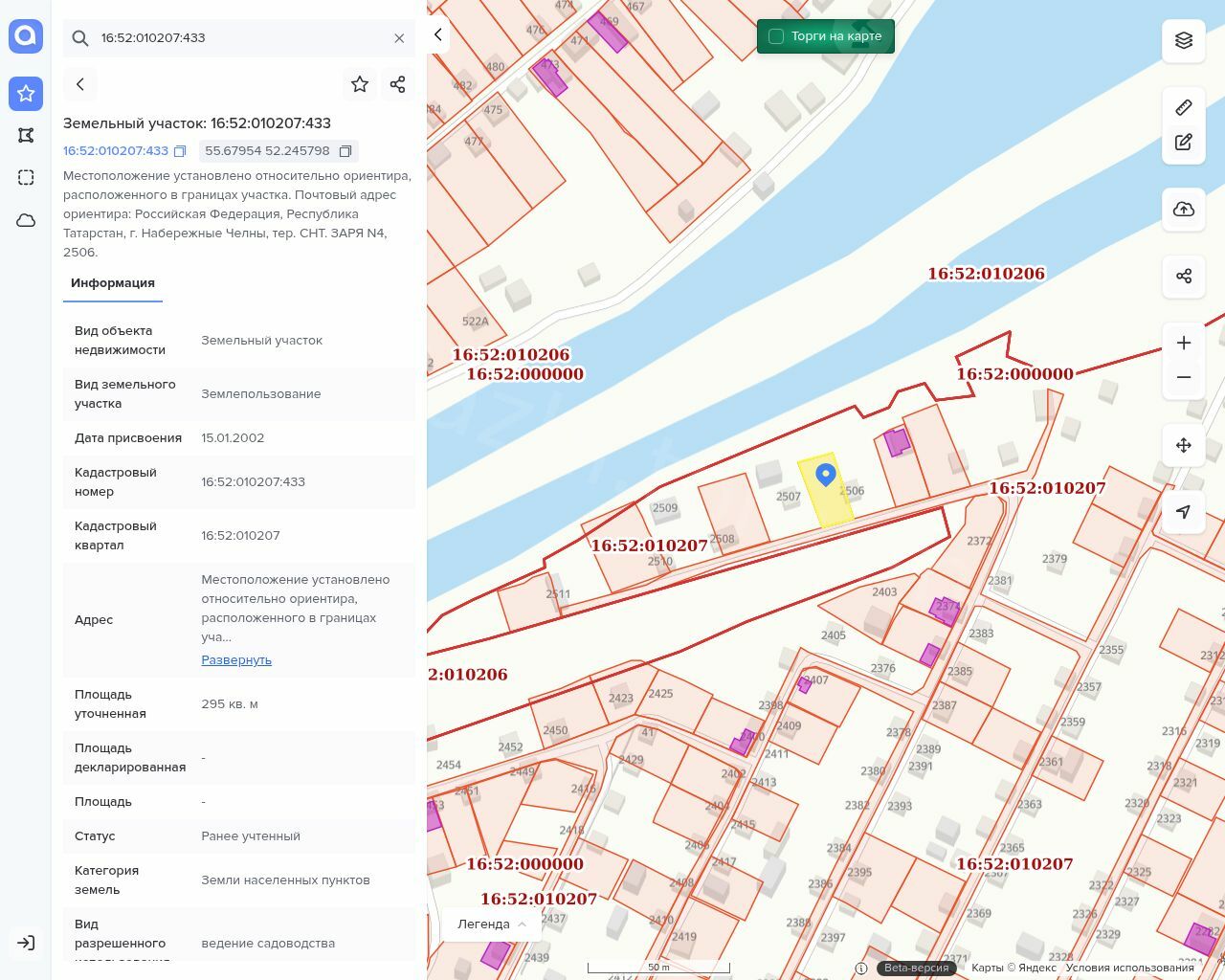The width and height of the screenshot is (1225, 980).
Task: Copy the coordinates 55.67954 52.245798
Action: pyautogui.click(x=345, y=151)
